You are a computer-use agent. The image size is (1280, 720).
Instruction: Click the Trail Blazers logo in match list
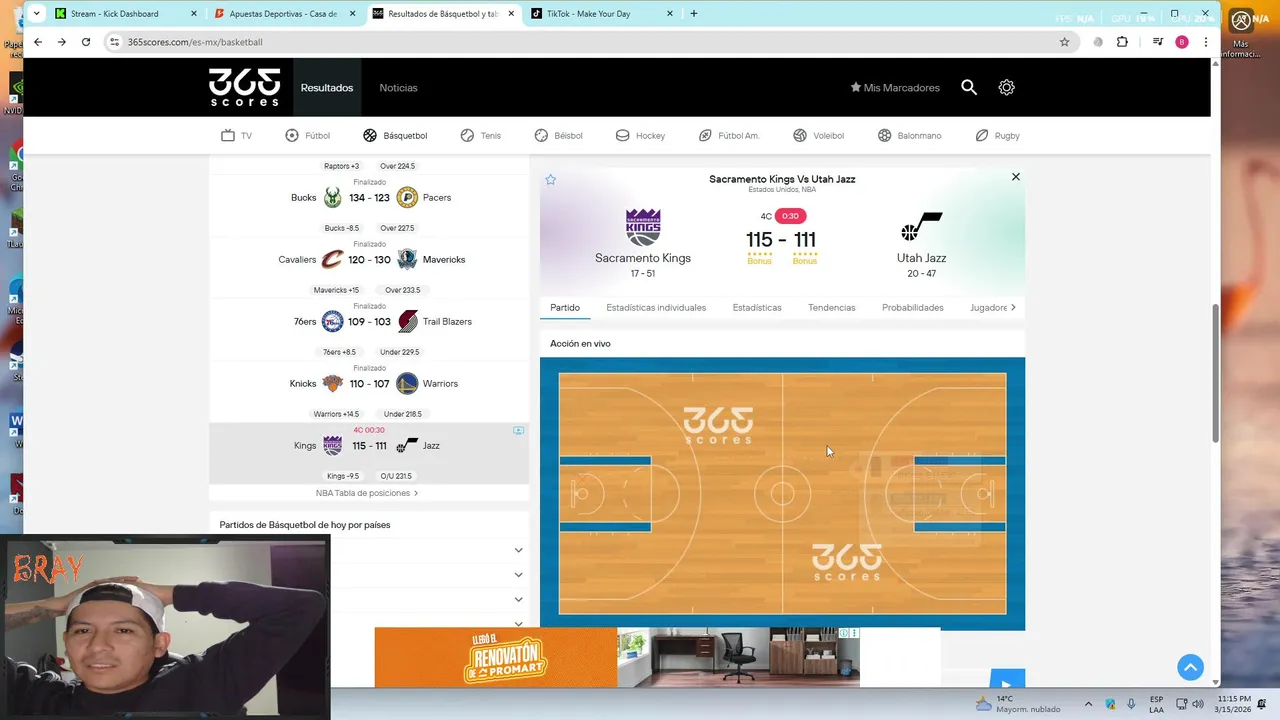point(407,322)
